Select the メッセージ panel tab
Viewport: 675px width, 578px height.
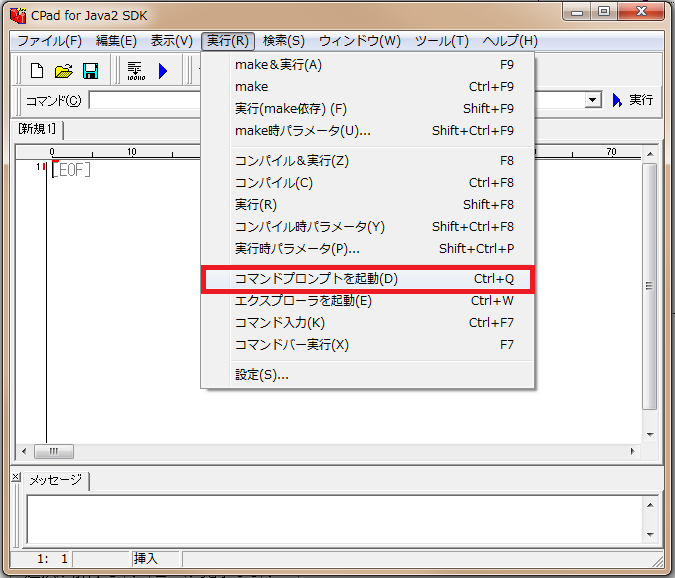(x=56, y=480)
